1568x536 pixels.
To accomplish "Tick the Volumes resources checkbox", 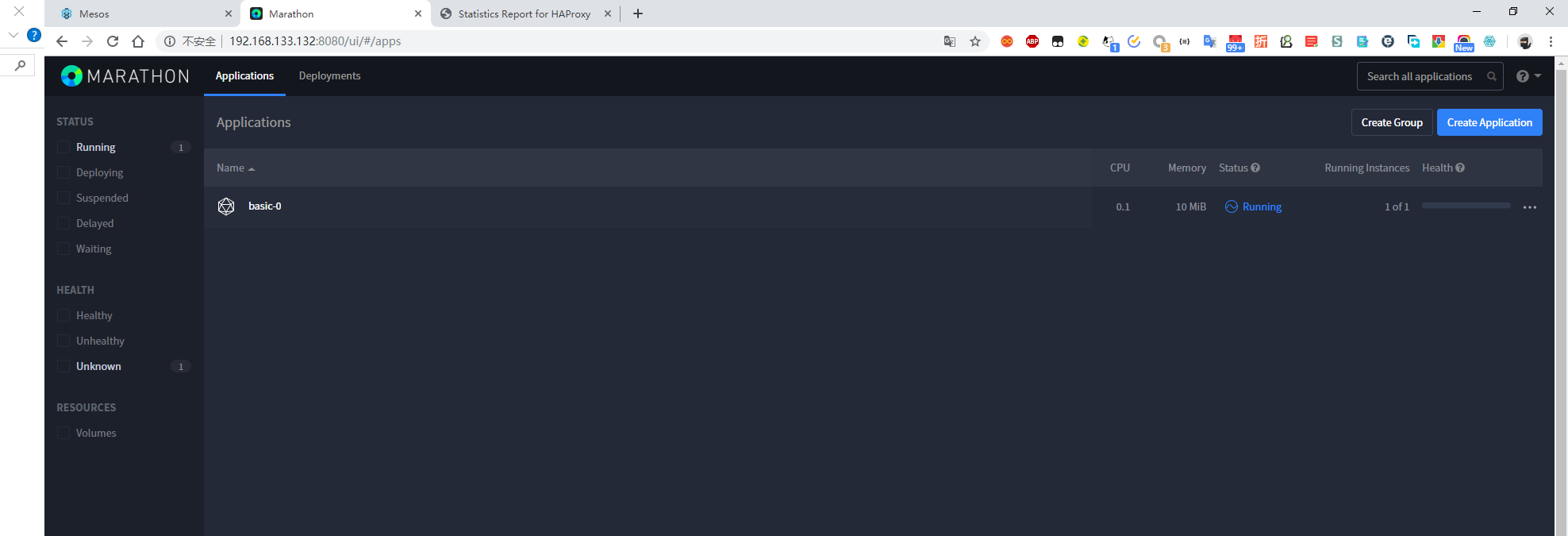I will (x=63, y=433).
